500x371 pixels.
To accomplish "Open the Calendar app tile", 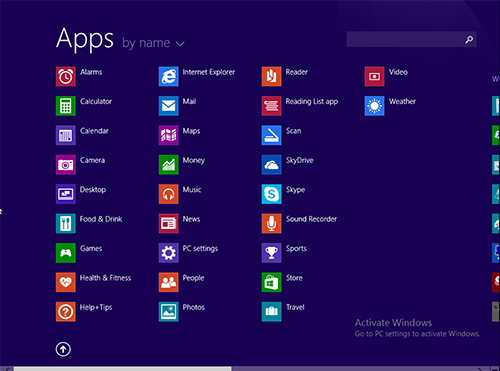I will pos(65,135).
